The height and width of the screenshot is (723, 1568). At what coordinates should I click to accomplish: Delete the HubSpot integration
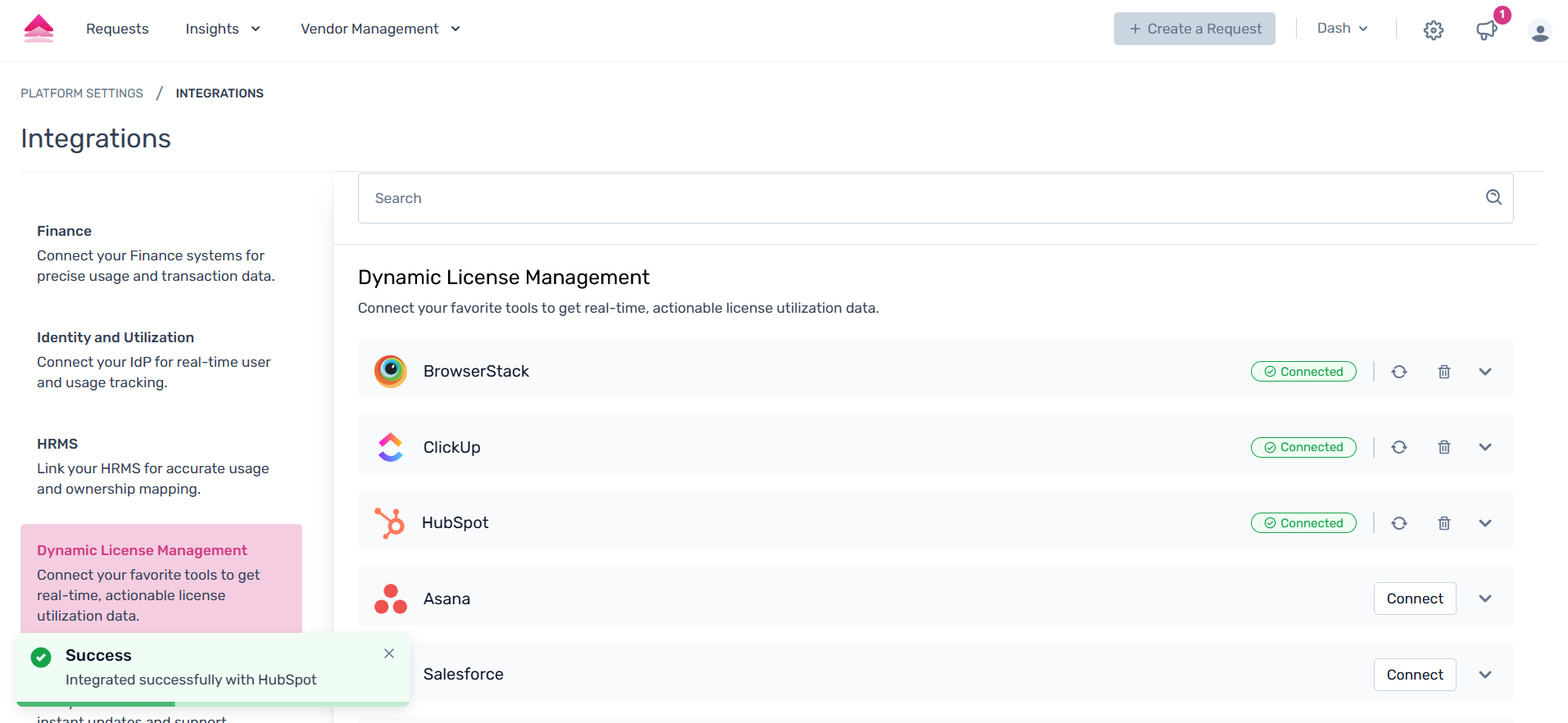(x=1444, y=523)
